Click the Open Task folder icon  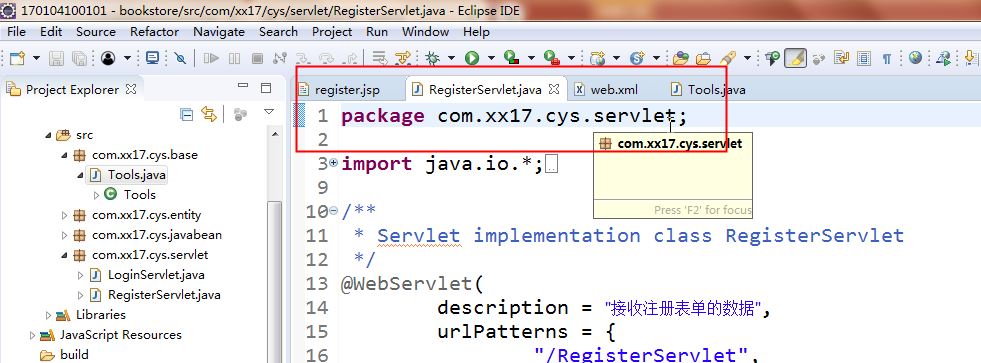pyautogui.click(x=704, y=58)
